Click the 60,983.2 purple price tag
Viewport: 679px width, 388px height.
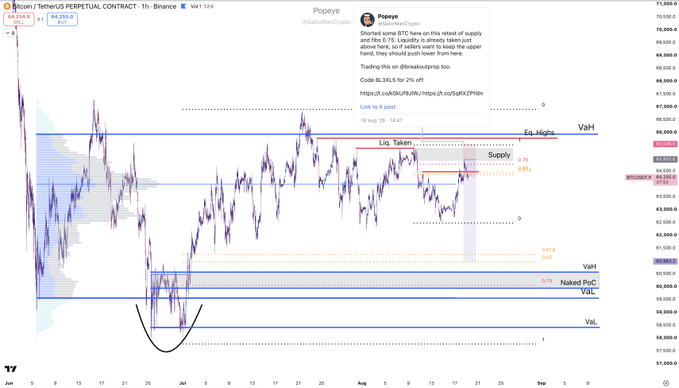point(666,262)
